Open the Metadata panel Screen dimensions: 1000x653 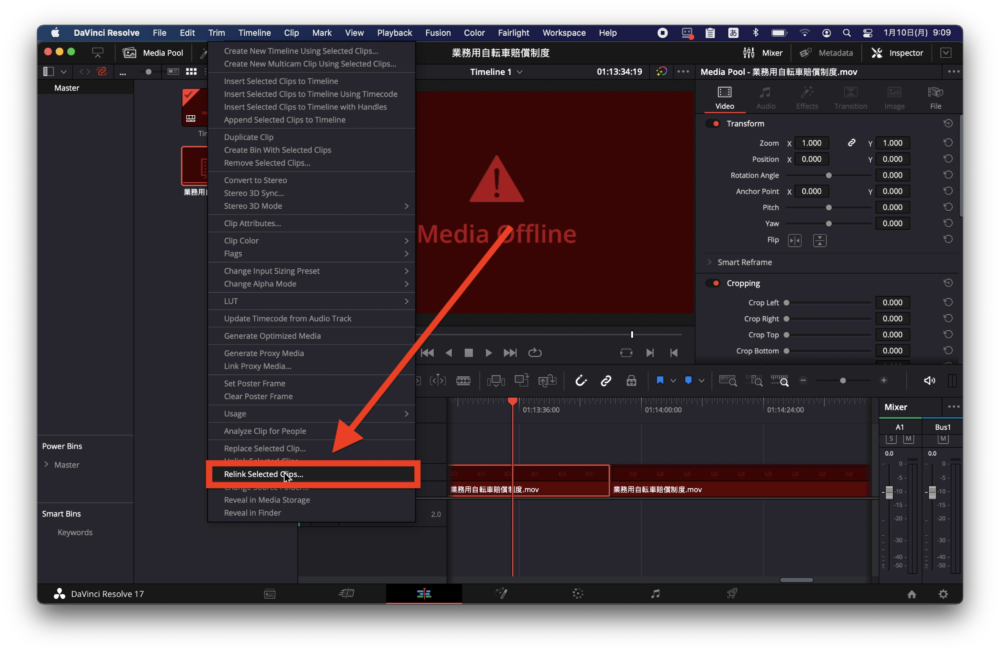pos(826,53)
